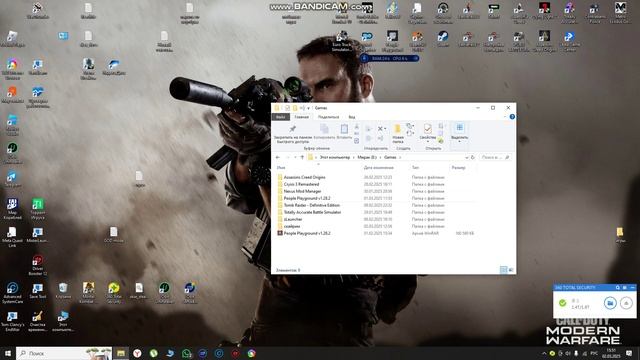Show hidden tray icons chevron
The image size is (640, 360).
tap(544, 353)
